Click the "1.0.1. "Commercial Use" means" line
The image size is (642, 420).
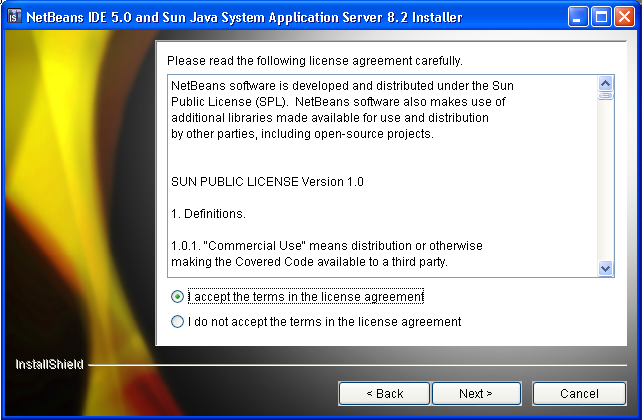pos(327,246)
